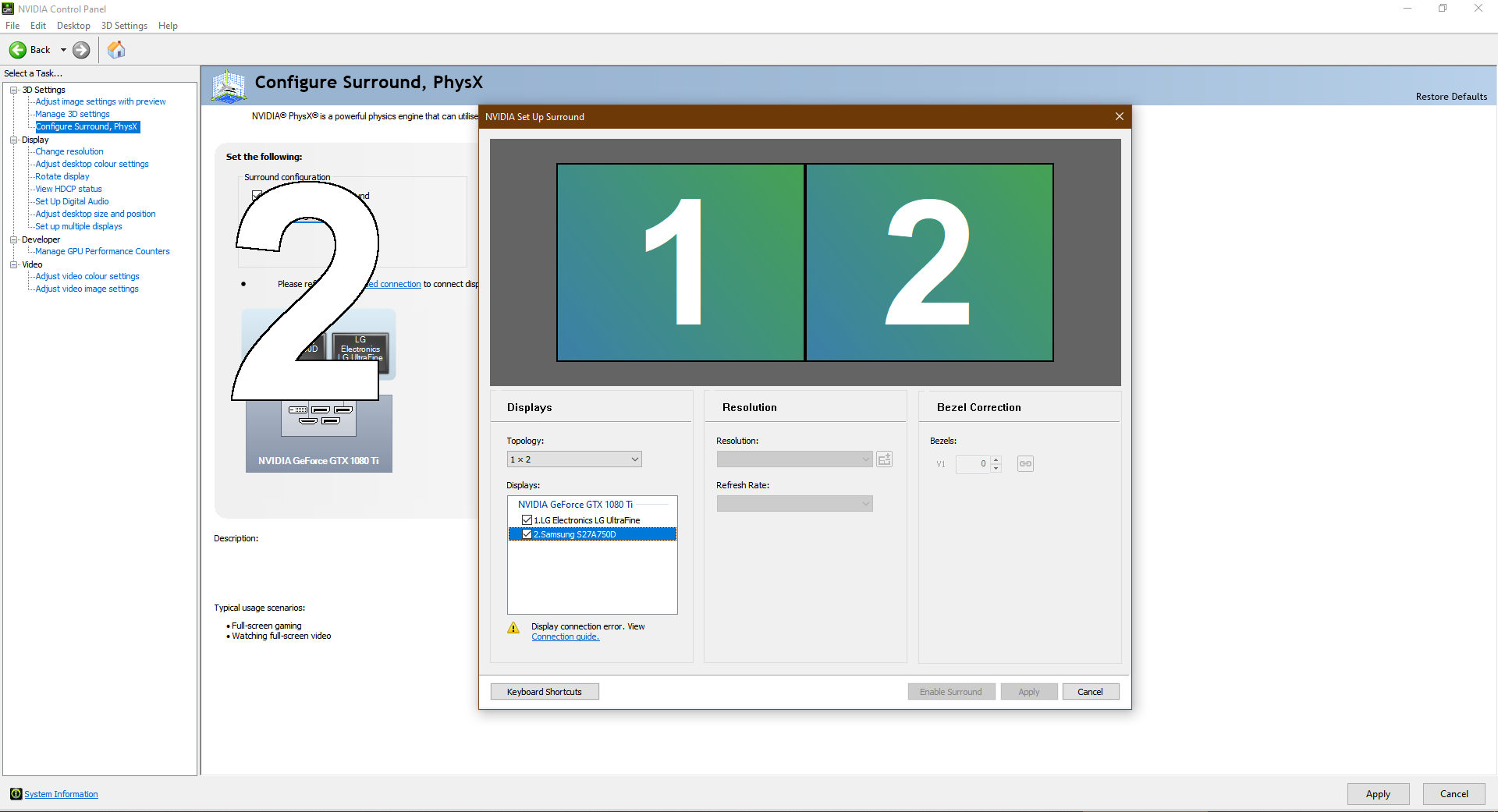Open the System Information link
1498x812 pixels.
pos(61,794)
